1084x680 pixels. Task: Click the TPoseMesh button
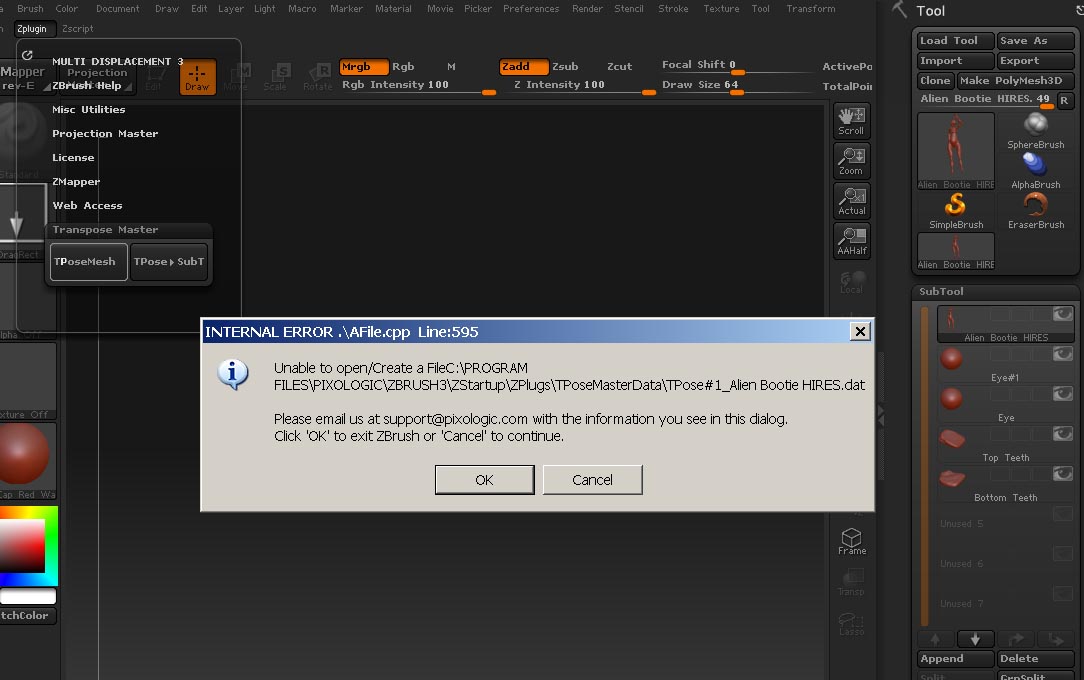(88, 262)
